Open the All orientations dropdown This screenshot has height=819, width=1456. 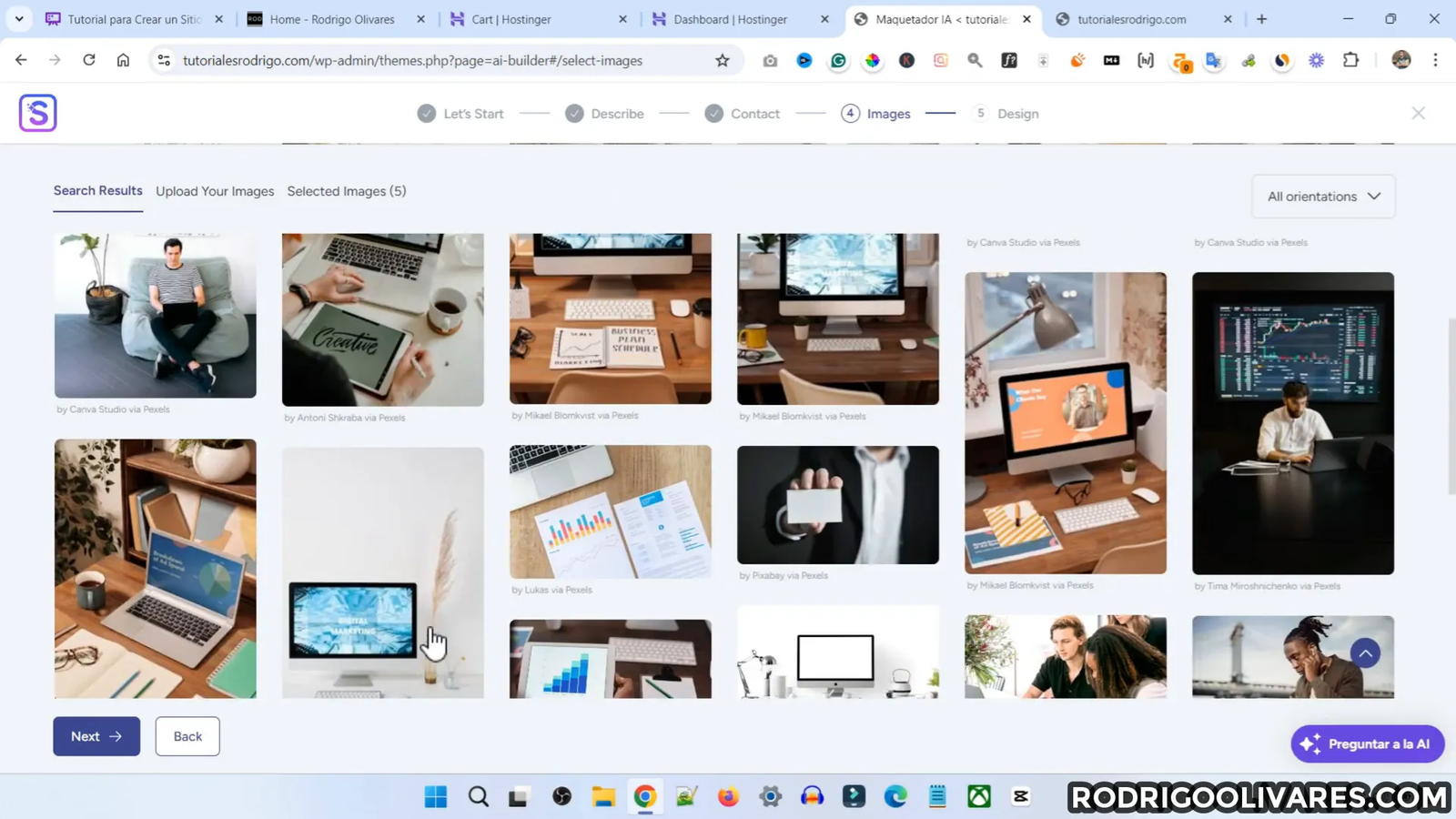[1323, 197]
